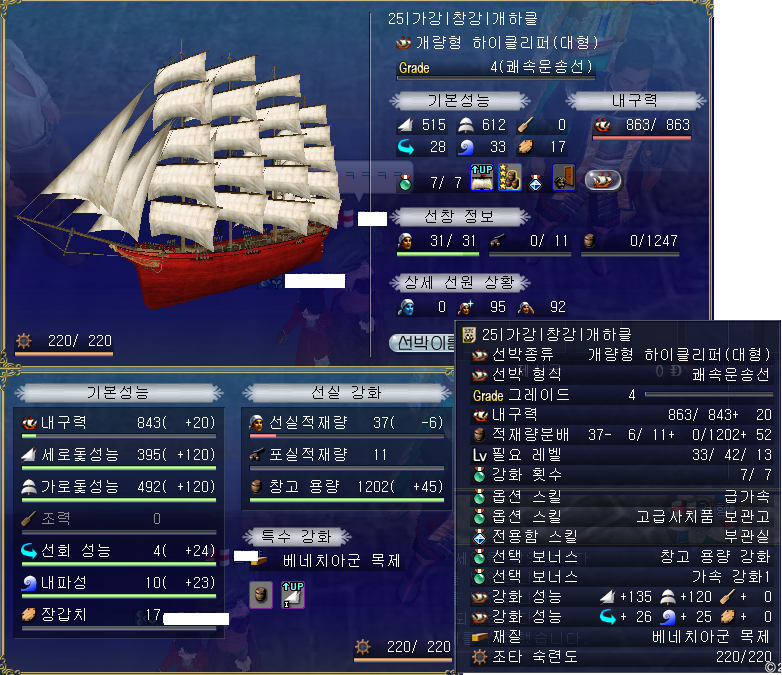Image resolution: width=782 pixels, height=675 pixels.
Task: Click the sail UP icon under 특수 강화
Action: coord(293,595)
